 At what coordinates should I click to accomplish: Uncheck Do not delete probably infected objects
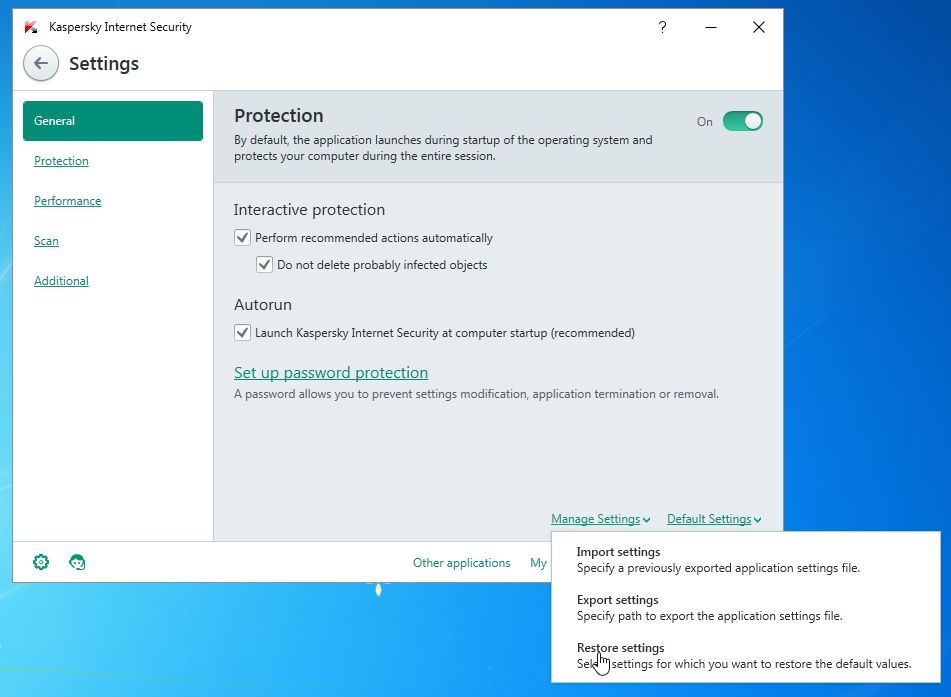(x=264, y=264)
